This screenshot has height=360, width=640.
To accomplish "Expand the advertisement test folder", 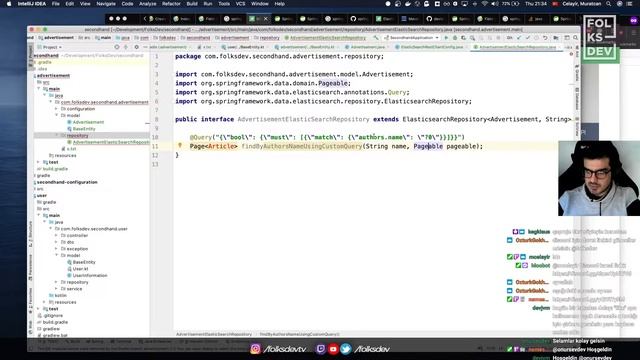I will [39, 162].
